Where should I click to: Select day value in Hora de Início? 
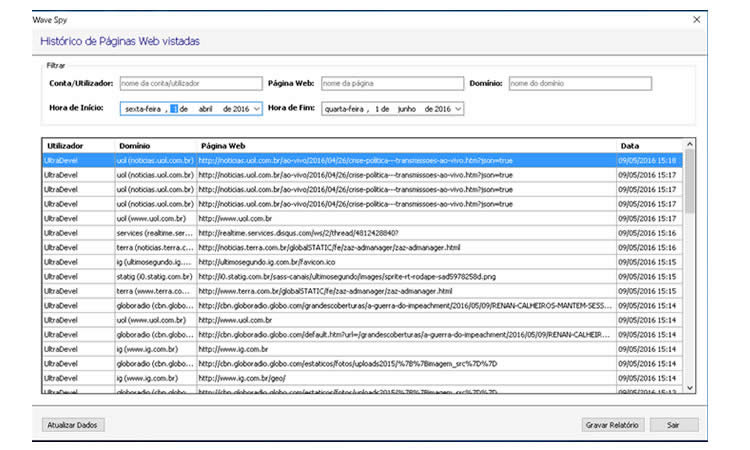click(x=174, y=108)
